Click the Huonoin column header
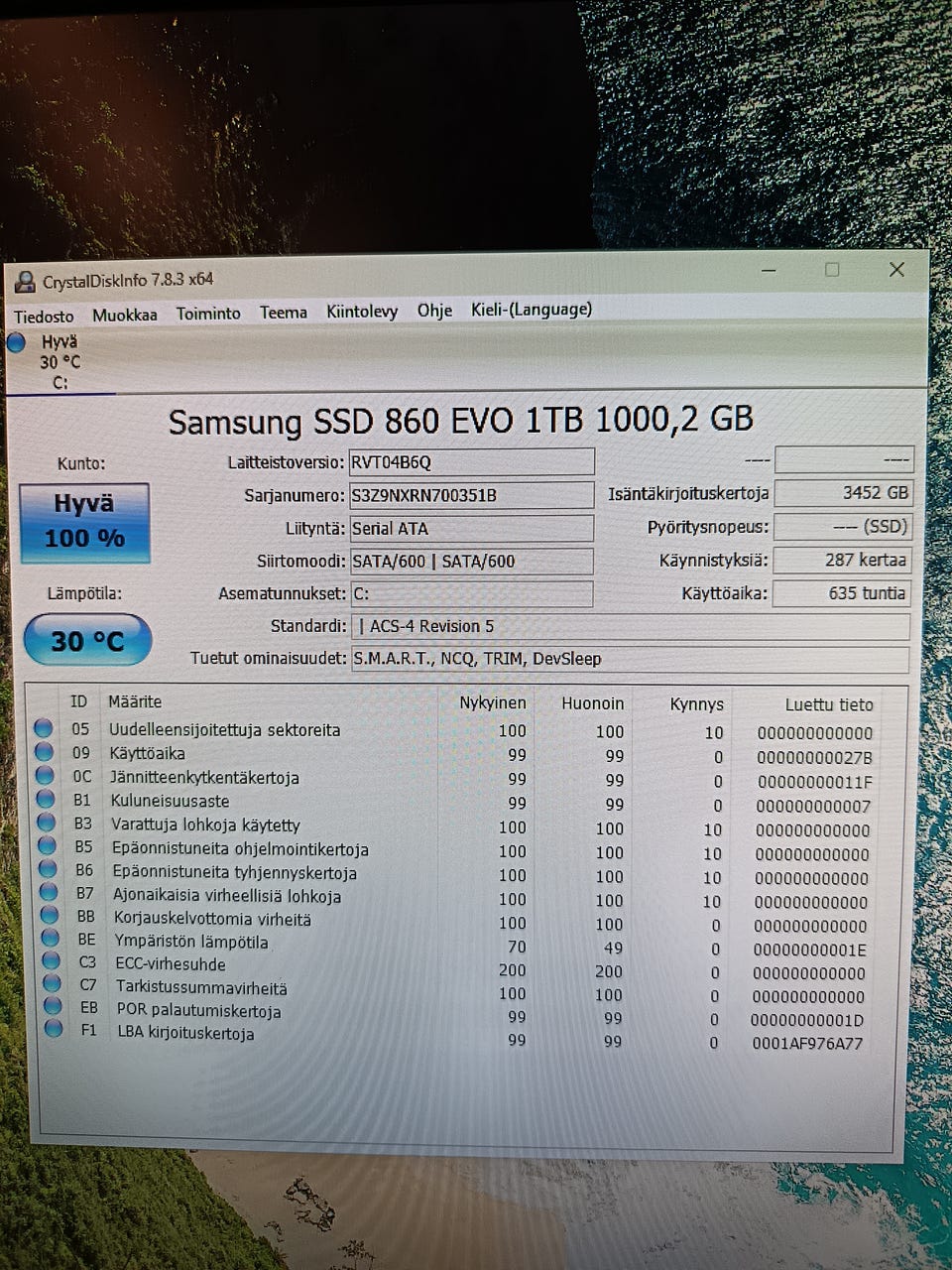 tap(593, 703)
